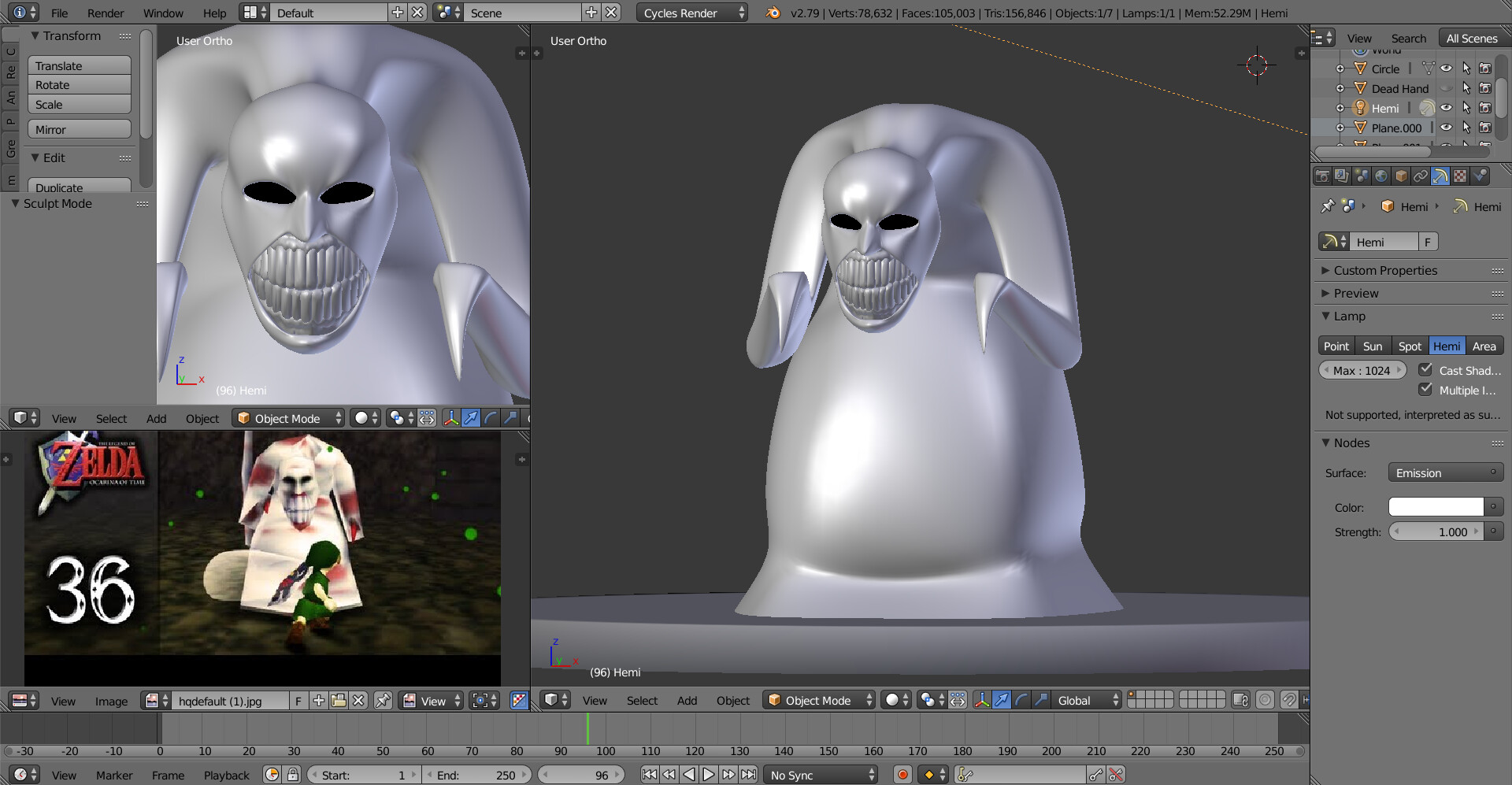
Task: Open the World properties tab (globe icon)
Action: tap(1382, 176)
